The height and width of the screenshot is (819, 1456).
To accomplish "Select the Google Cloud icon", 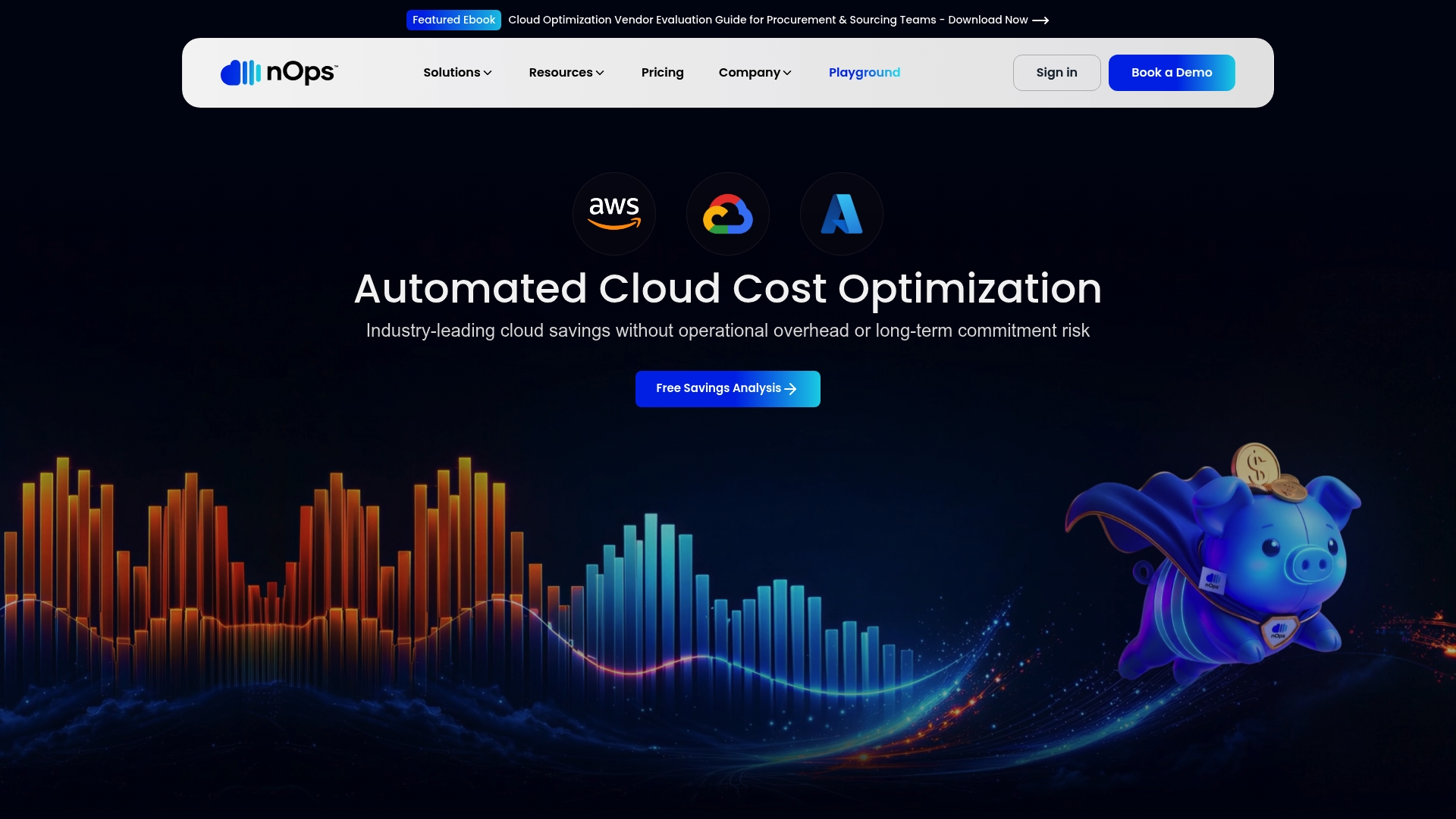I will point(728,214).
